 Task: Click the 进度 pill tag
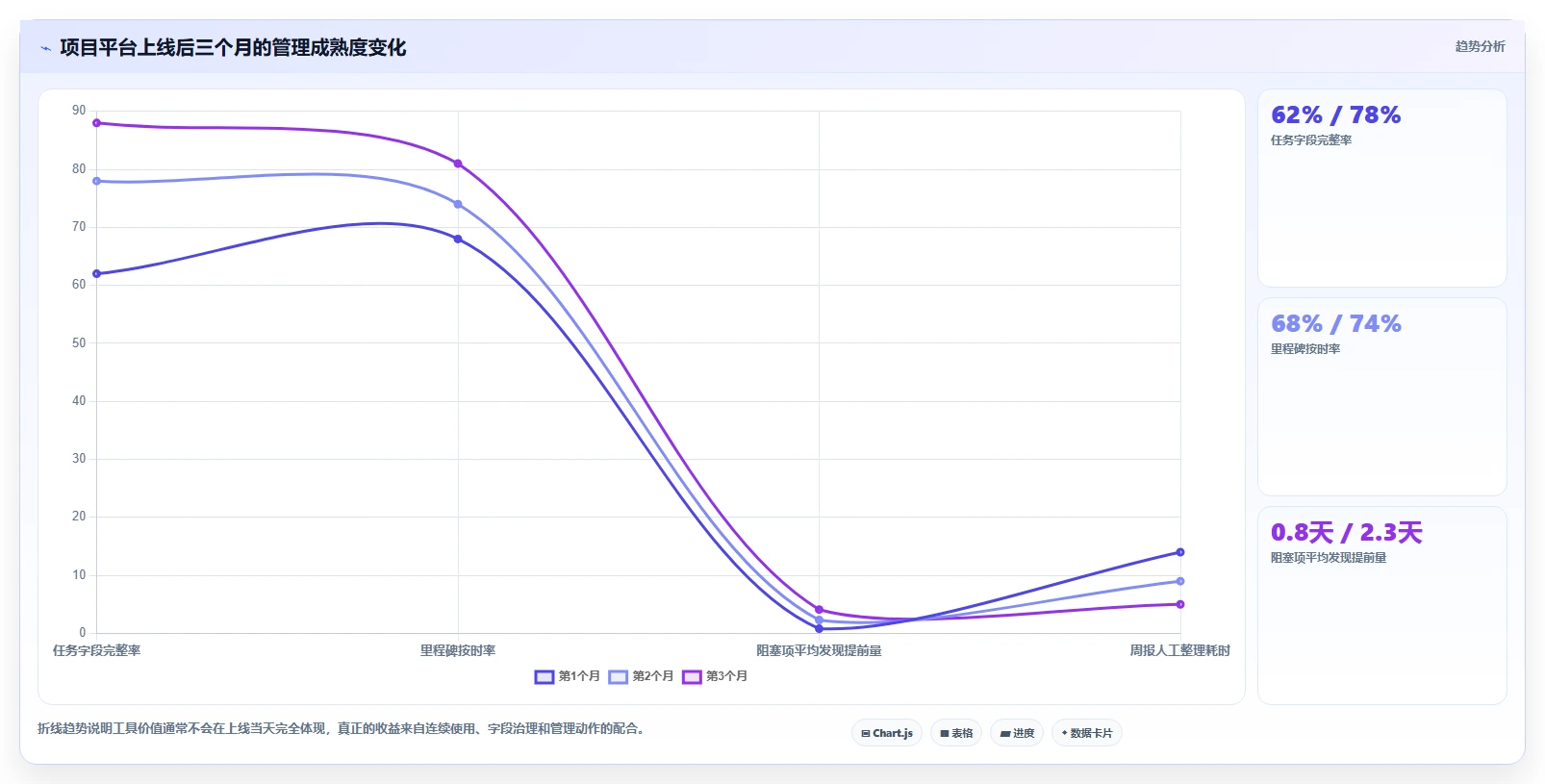tap(1017, 733)
